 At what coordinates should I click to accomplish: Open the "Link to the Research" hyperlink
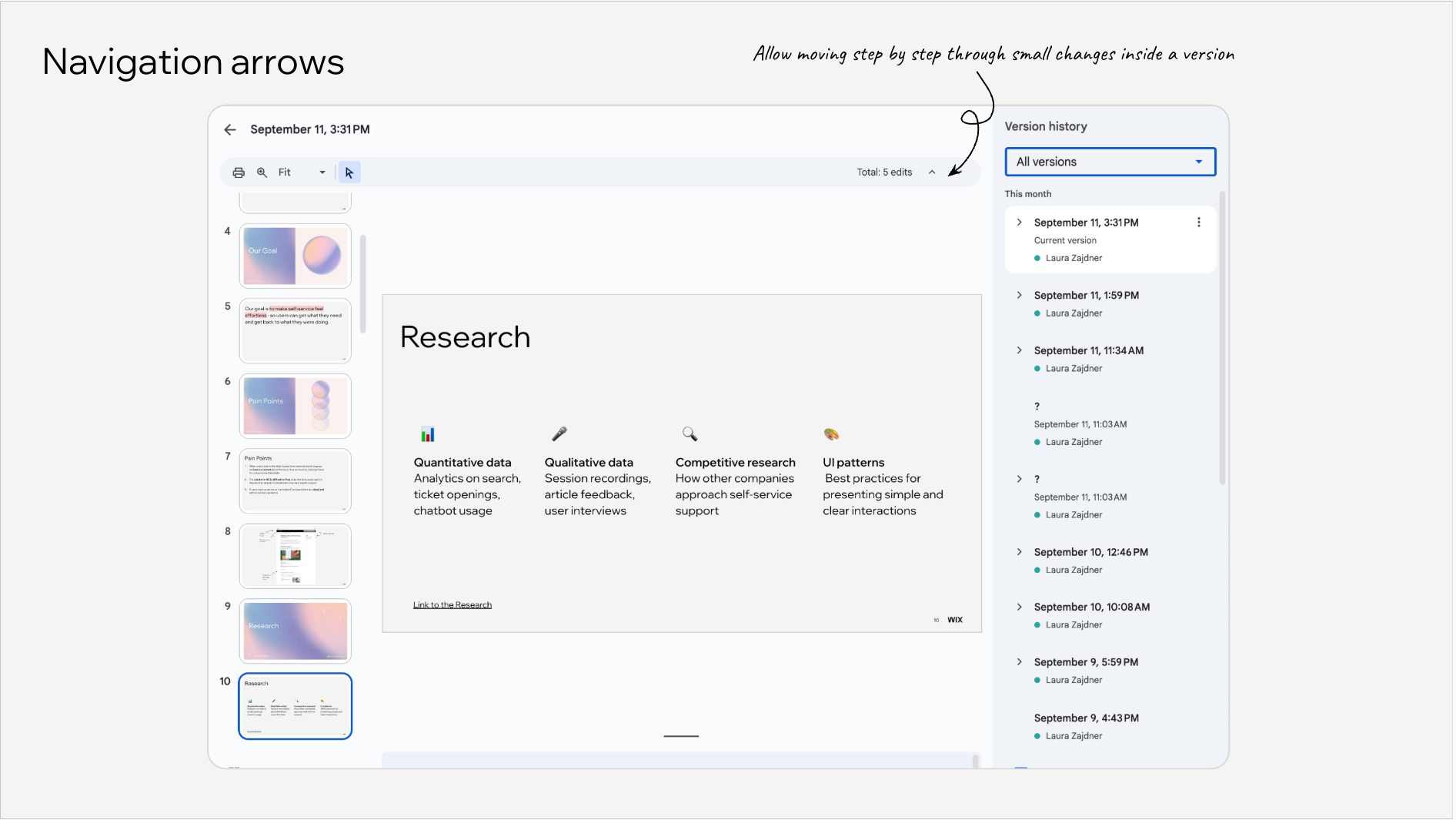452,605
